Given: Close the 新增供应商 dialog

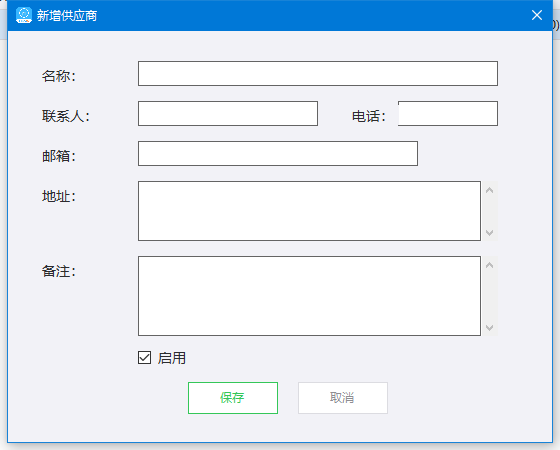Looking at the screenshot, I should coord(536,15).
